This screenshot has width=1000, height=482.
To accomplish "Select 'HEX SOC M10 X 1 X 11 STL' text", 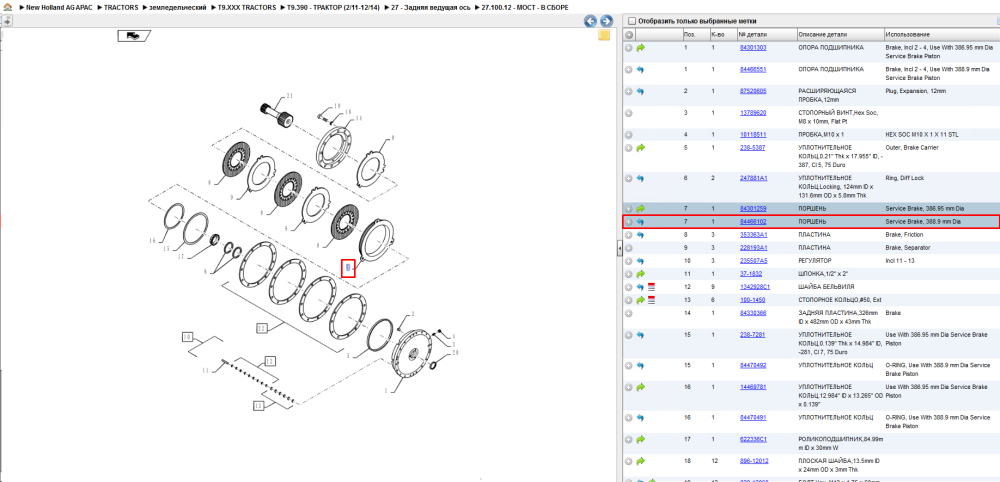I will click(921, 135).
